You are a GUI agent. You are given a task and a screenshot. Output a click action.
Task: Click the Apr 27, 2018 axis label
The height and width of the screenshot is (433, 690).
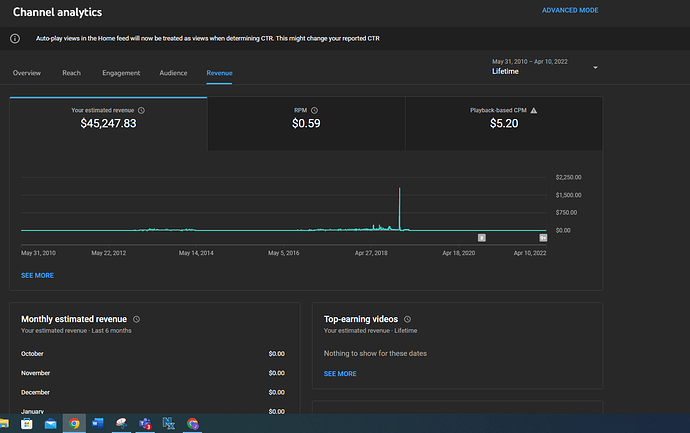[371, 253]
